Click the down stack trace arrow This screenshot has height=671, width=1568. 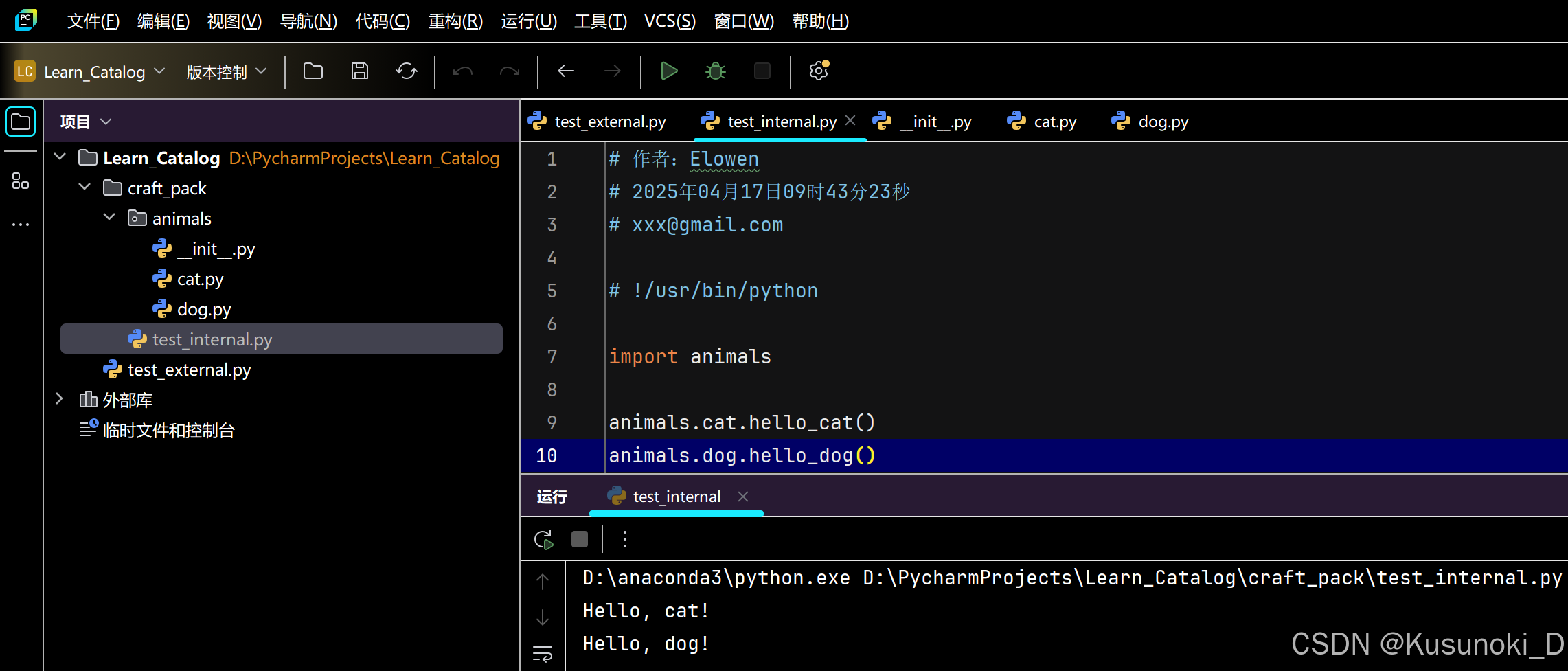click(543, 617)
